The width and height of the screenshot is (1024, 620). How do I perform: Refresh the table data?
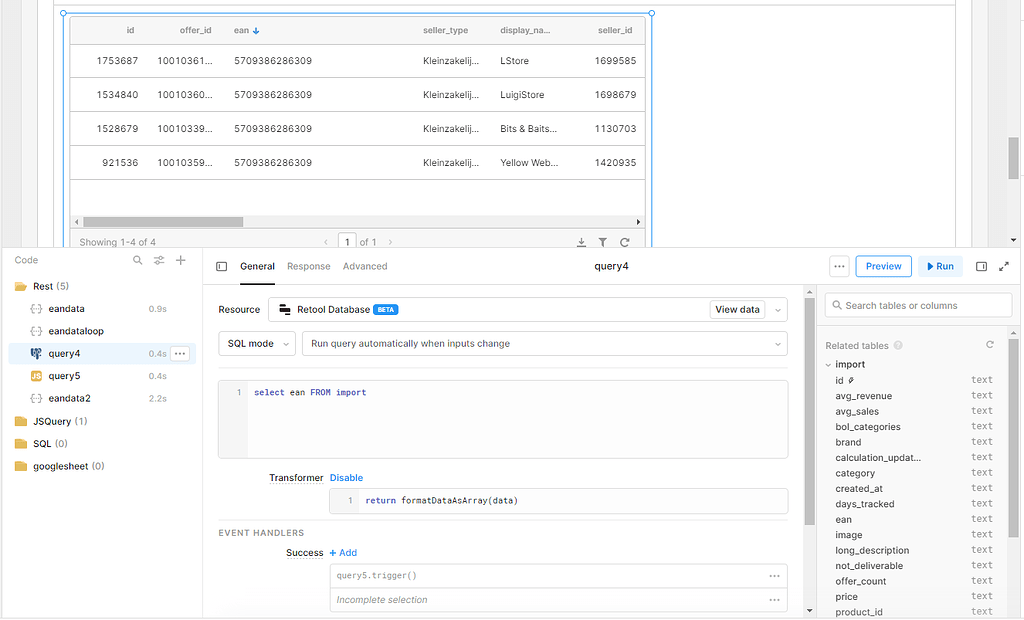tap(625, 242)
